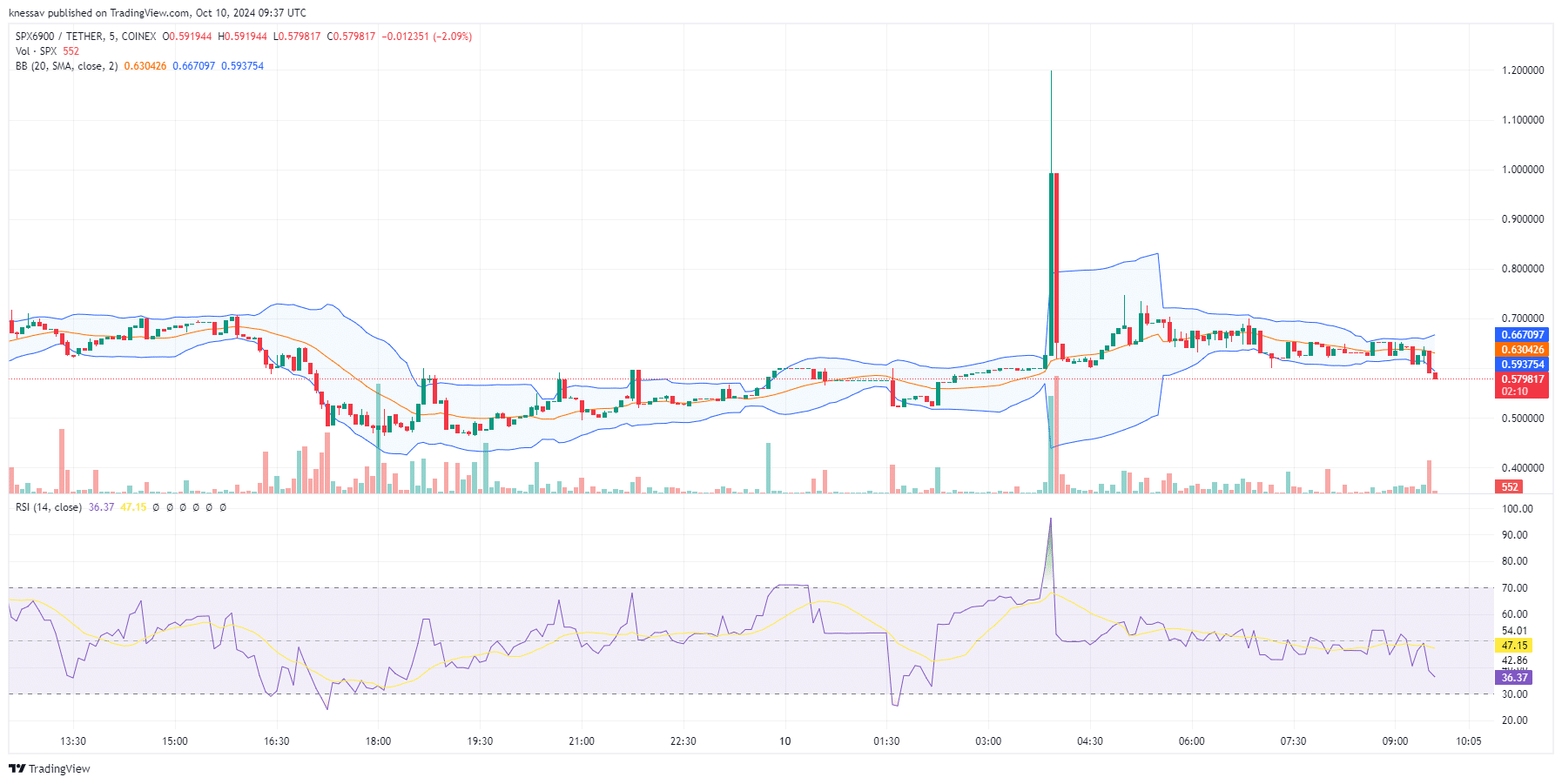Click the red 0.579817 current price label
Screen dimensions: 1562x784
coord(1522,379)
